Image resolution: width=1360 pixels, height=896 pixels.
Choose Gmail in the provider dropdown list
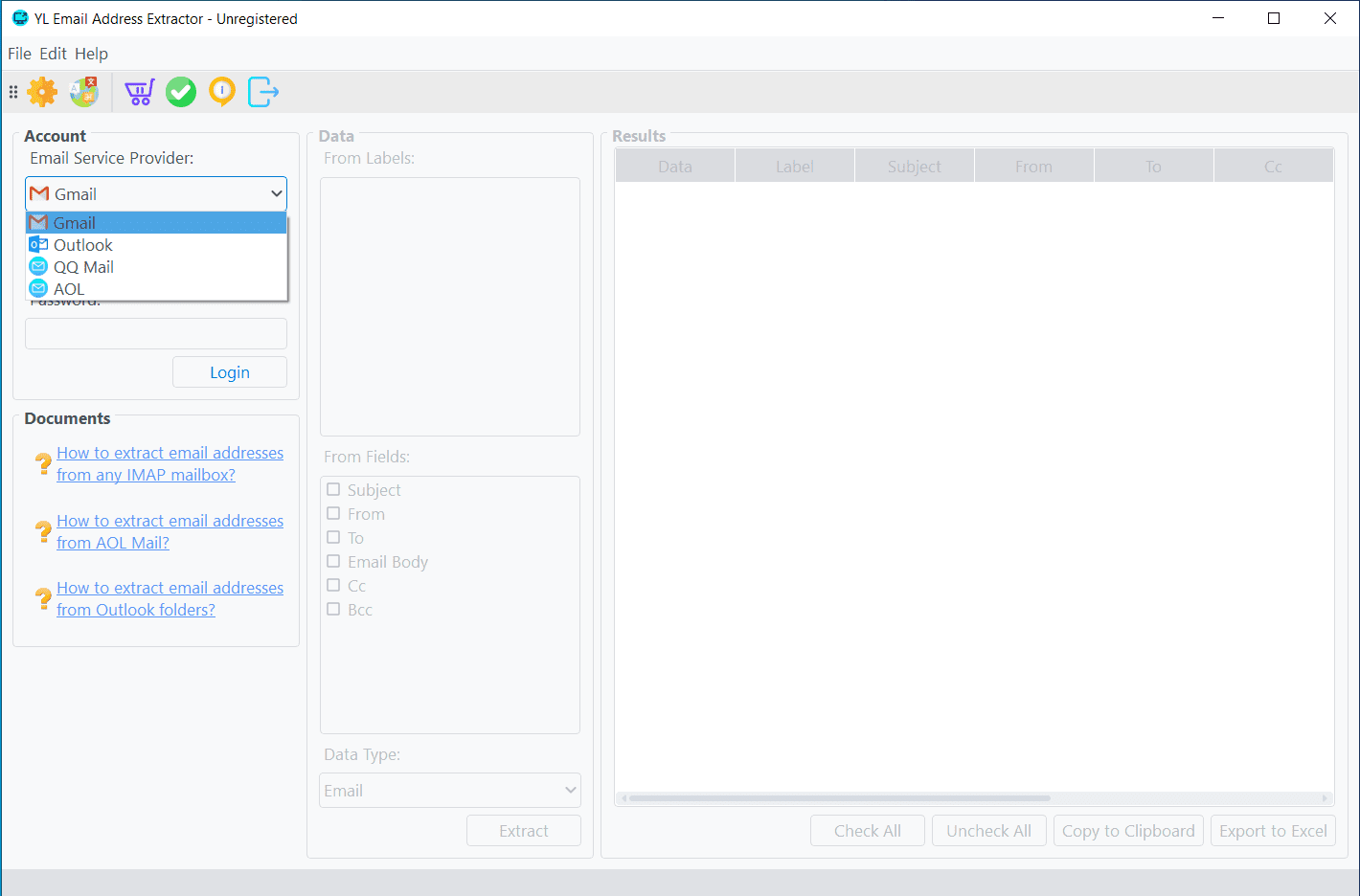click(x=156, y=223)
